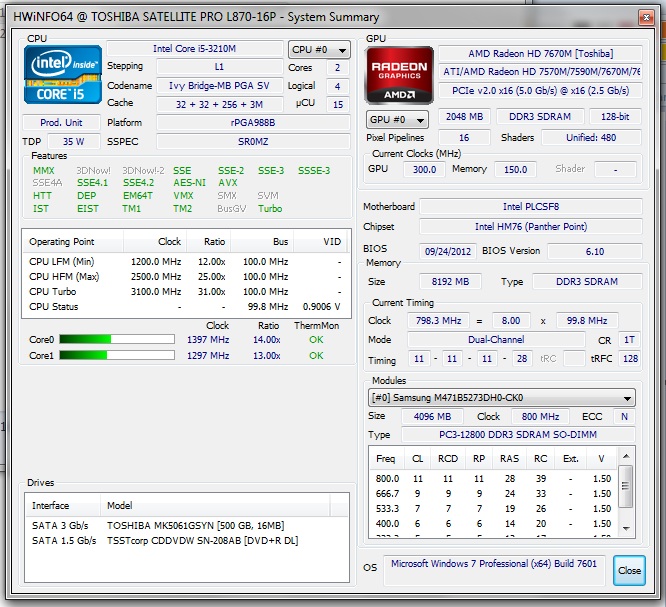
Task: Click the Model column header in Drives
Action: pos(215,505)
